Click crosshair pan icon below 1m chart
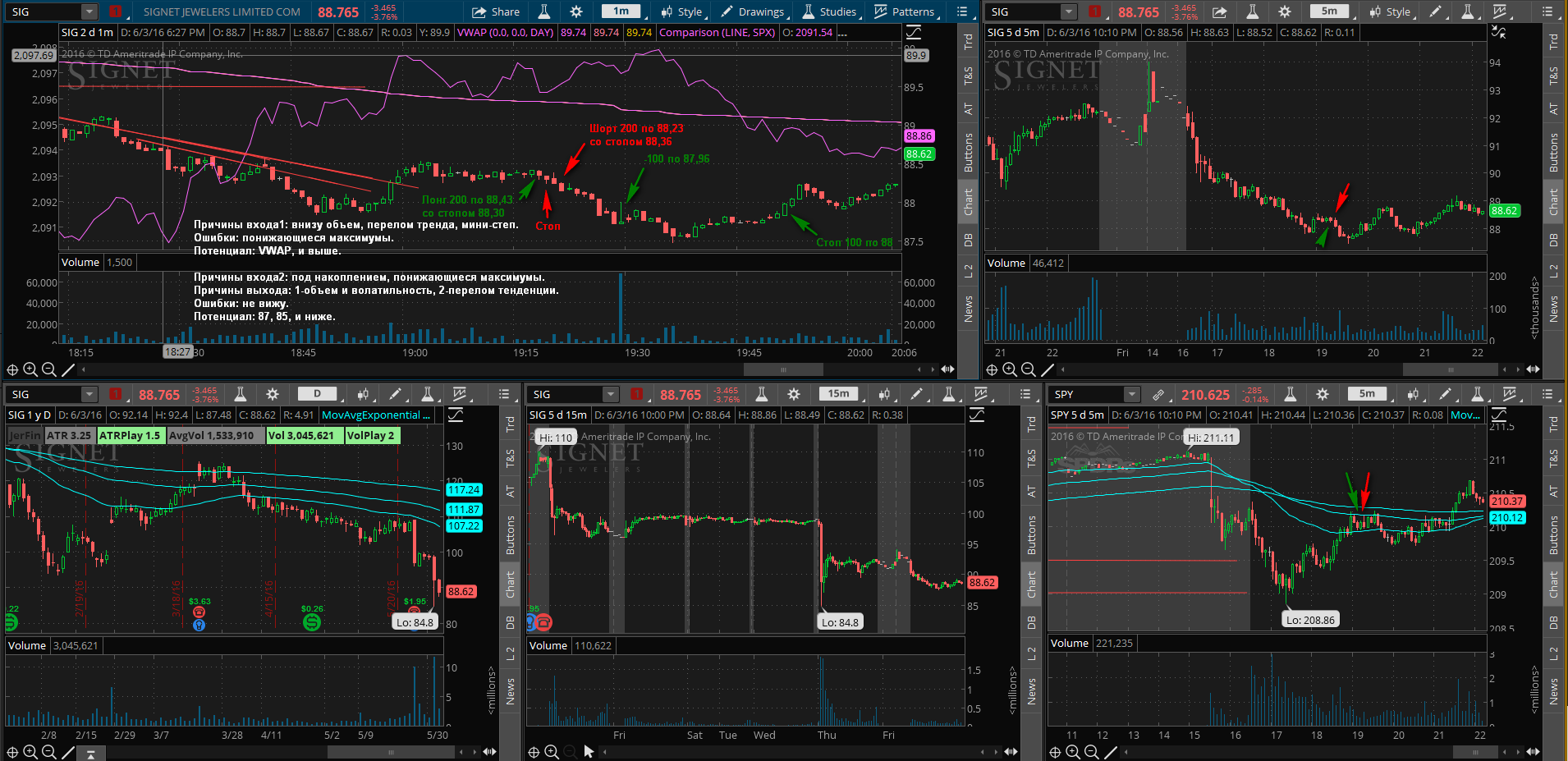Image resolution: width=1568 pixels, height=761 pixels. (x=12, y=369)
